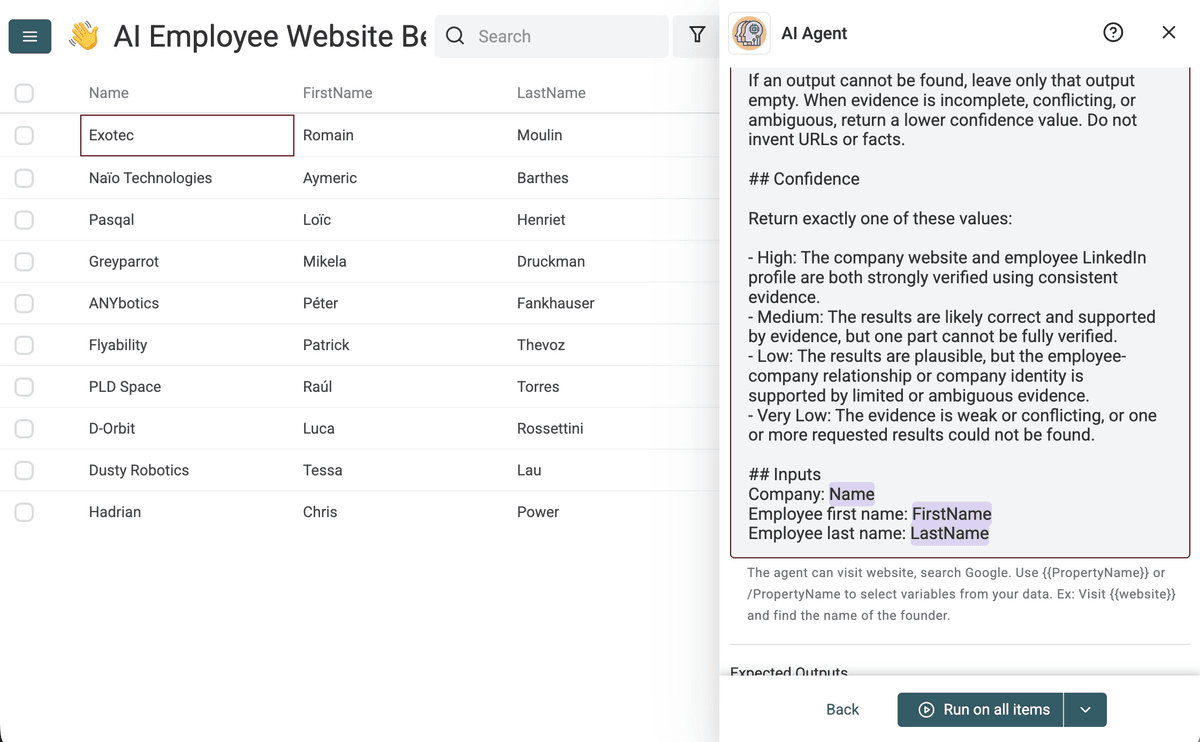Check the Exotec row checkbox
Image resolution: width=1200 pixels, height=742 pixels.
point(24,136)
